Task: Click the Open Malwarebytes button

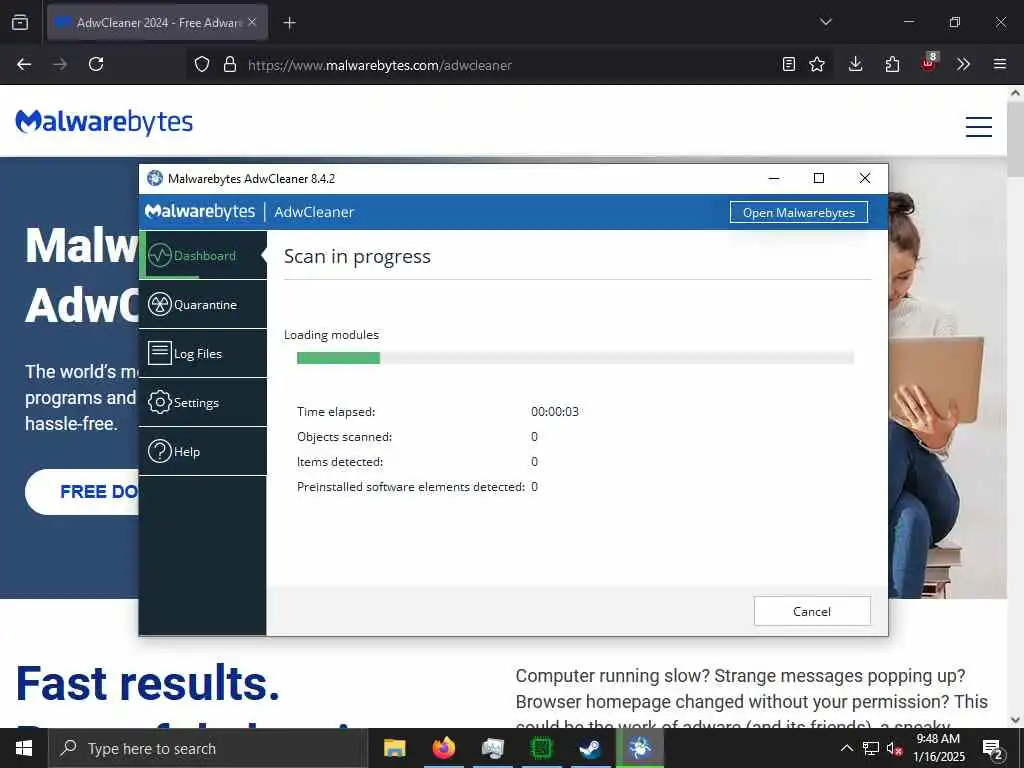Action: pos(798,212)
